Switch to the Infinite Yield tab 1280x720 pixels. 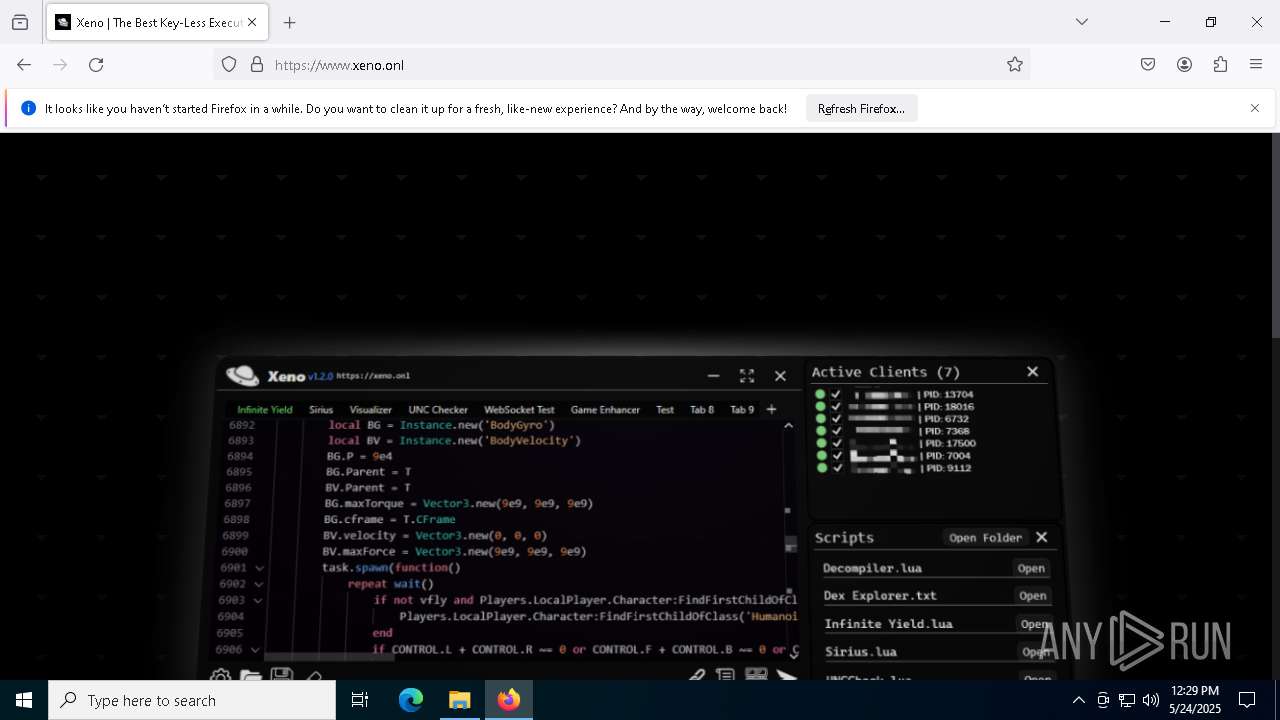265,410
